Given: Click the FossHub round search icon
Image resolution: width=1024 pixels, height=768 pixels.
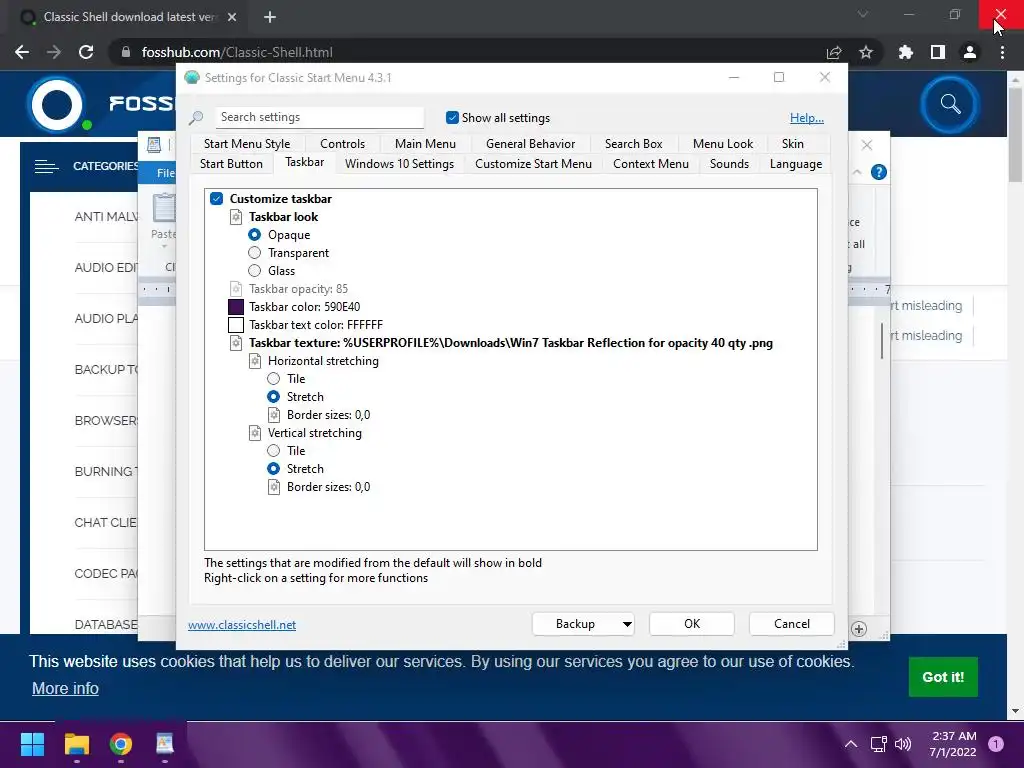Looking at the screenshot, I should (950, 104).
